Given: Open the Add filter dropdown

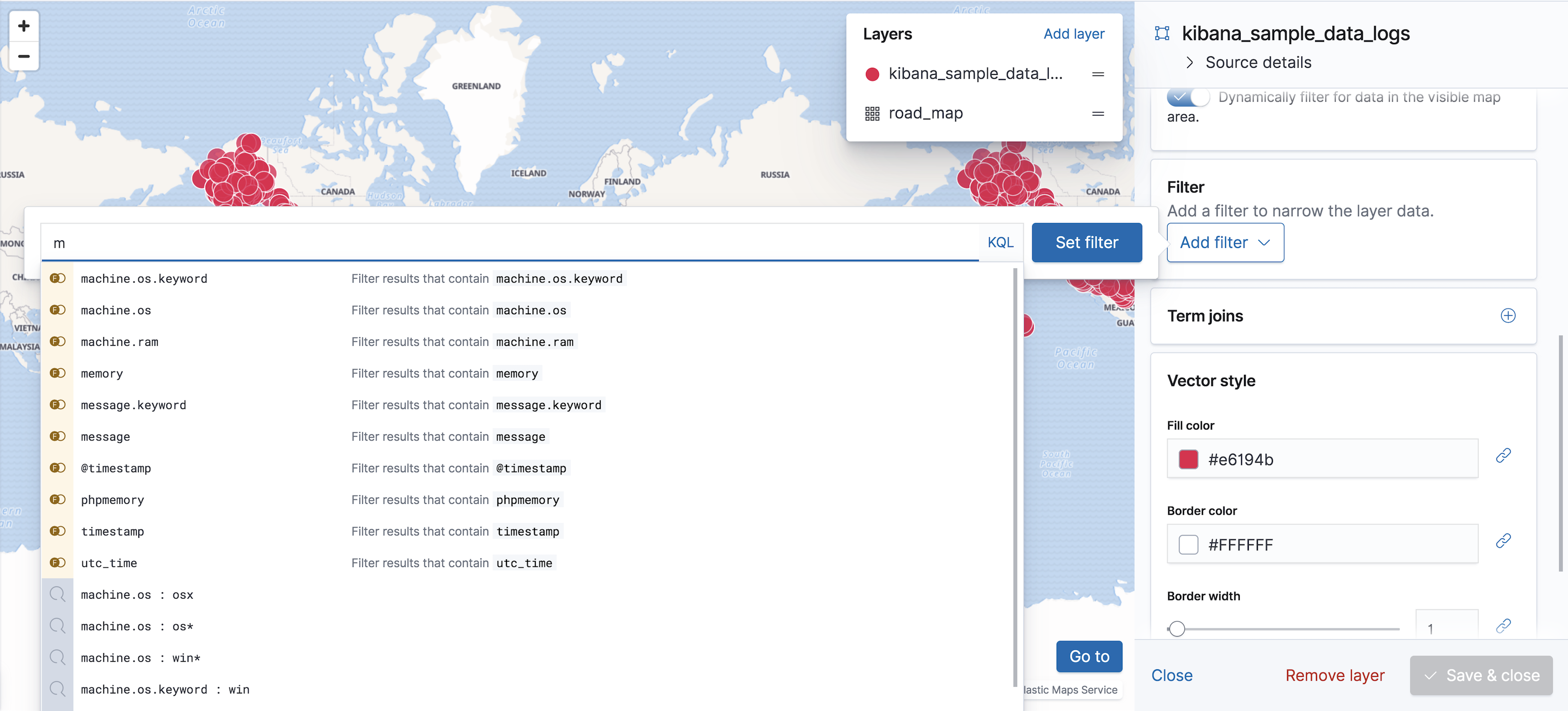Looking at the screenshot, I should pyautogui.click(x=1224, y=242).
